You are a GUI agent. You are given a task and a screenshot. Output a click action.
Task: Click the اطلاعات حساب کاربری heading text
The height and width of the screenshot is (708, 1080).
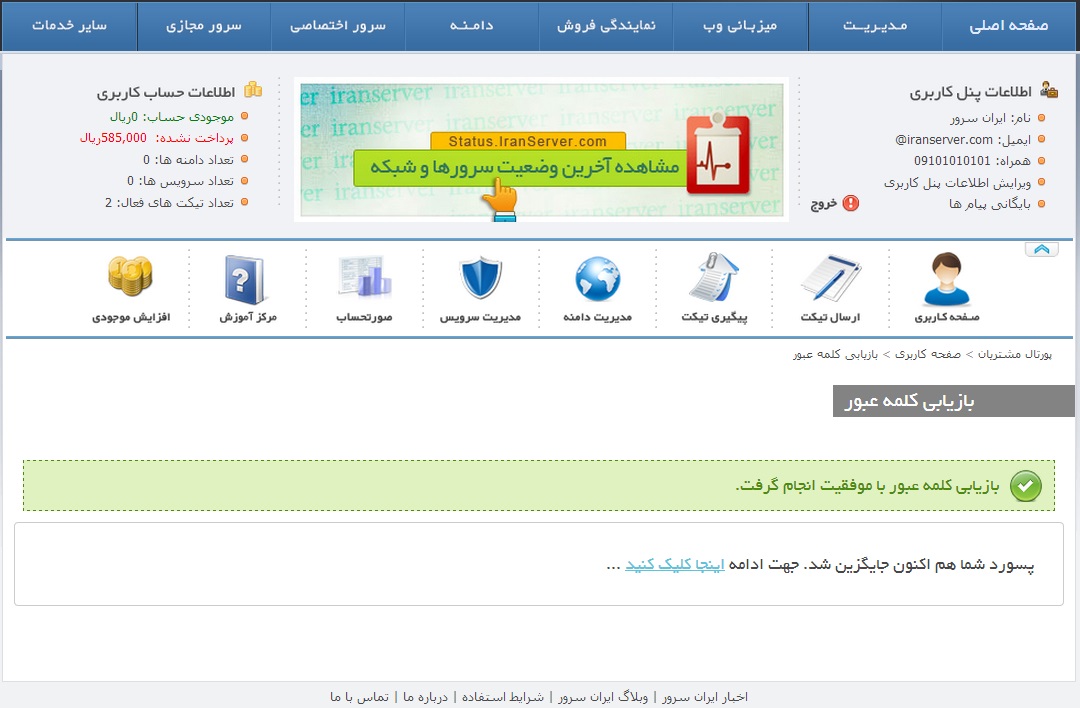pos(165,92)
